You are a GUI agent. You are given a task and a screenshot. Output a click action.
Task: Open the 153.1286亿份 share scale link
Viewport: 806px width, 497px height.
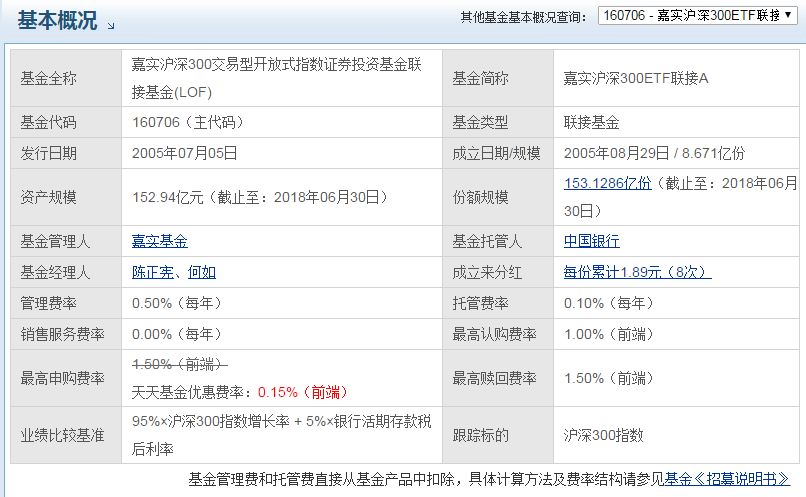tap(608, 183)
